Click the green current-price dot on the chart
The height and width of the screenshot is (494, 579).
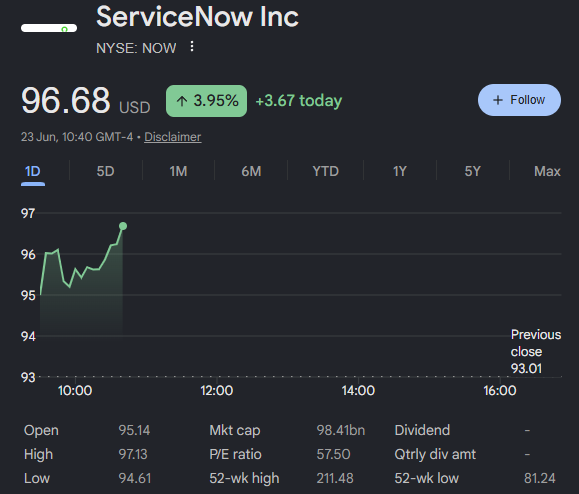tap(123, 226)
